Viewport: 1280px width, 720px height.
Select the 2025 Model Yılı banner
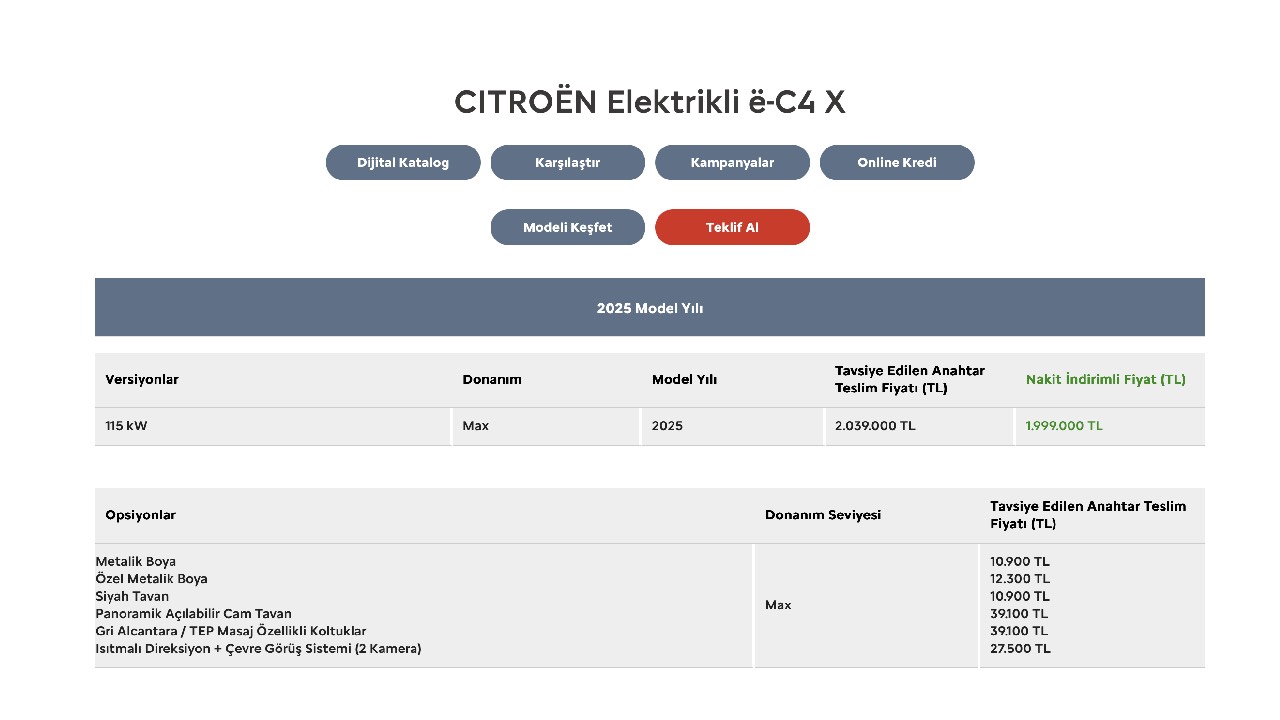tap(650, 308)
